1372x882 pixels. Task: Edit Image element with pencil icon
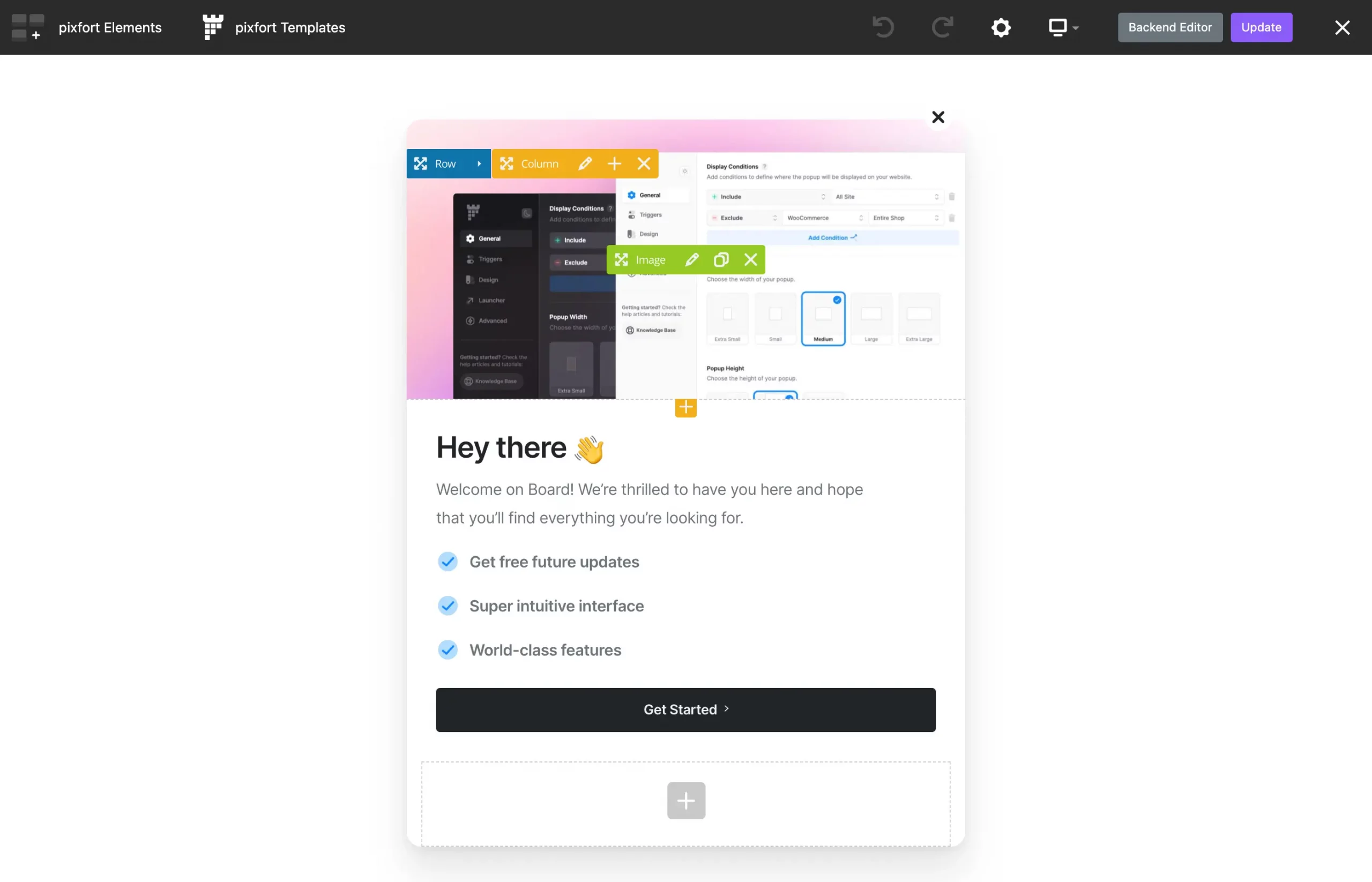point(692,260)
